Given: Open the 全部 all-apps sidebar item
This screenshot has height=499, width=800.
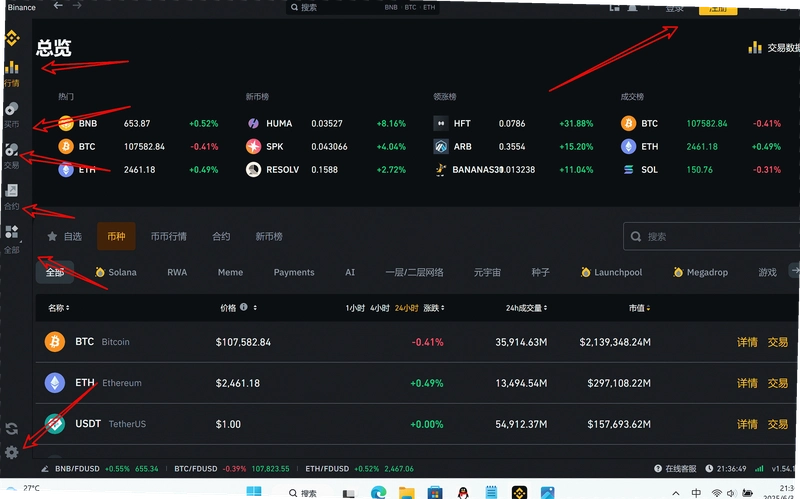Looking at the screenshot, I should point(12,239).
